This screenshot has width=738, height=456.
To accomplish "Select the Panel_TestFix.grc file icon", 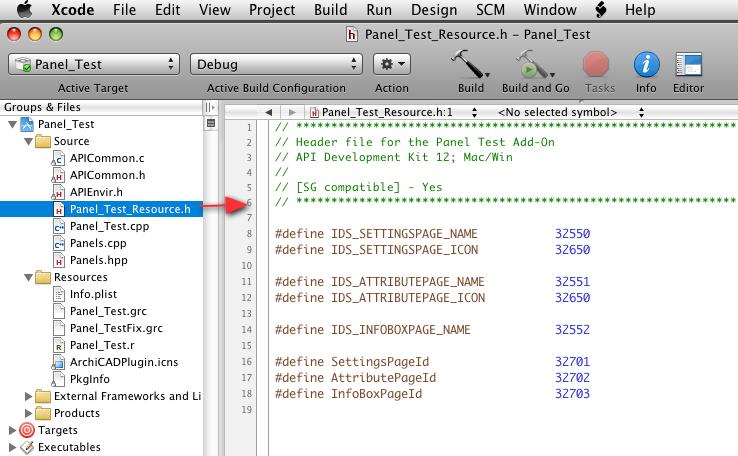I will pyautogui.click(x=58, y=328).
